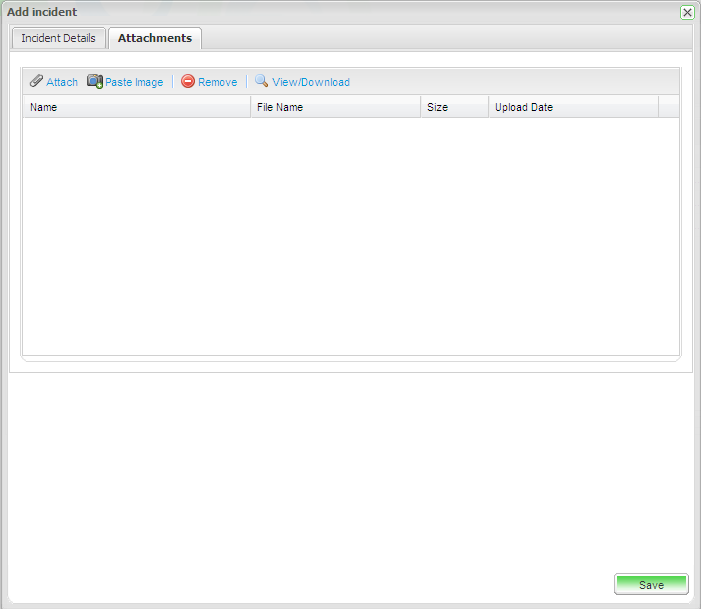
Task: Open the View/Download text link
Action: 311,82
